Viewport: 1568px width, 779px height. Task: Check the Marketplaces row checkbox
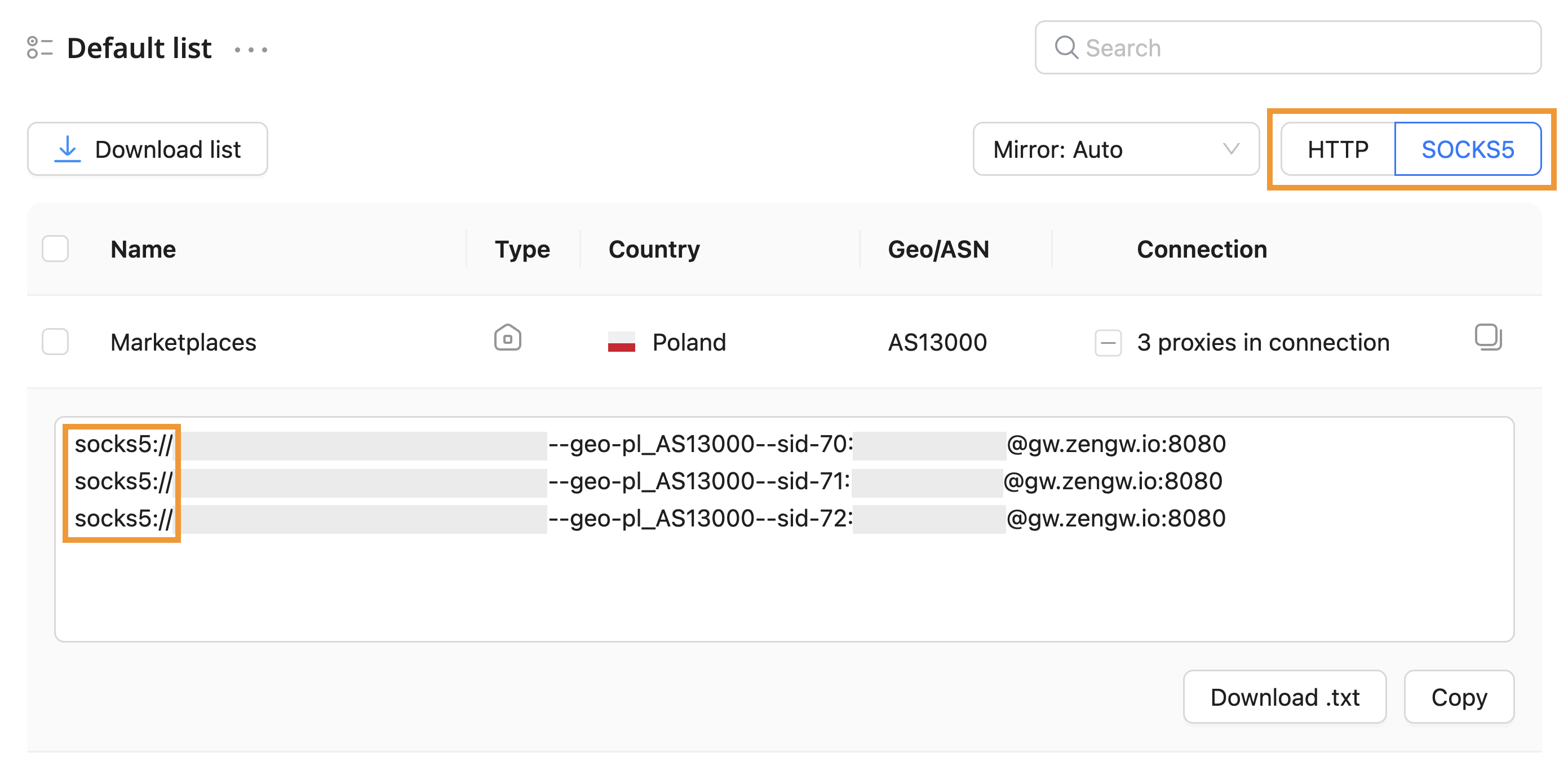pos(55,342)
